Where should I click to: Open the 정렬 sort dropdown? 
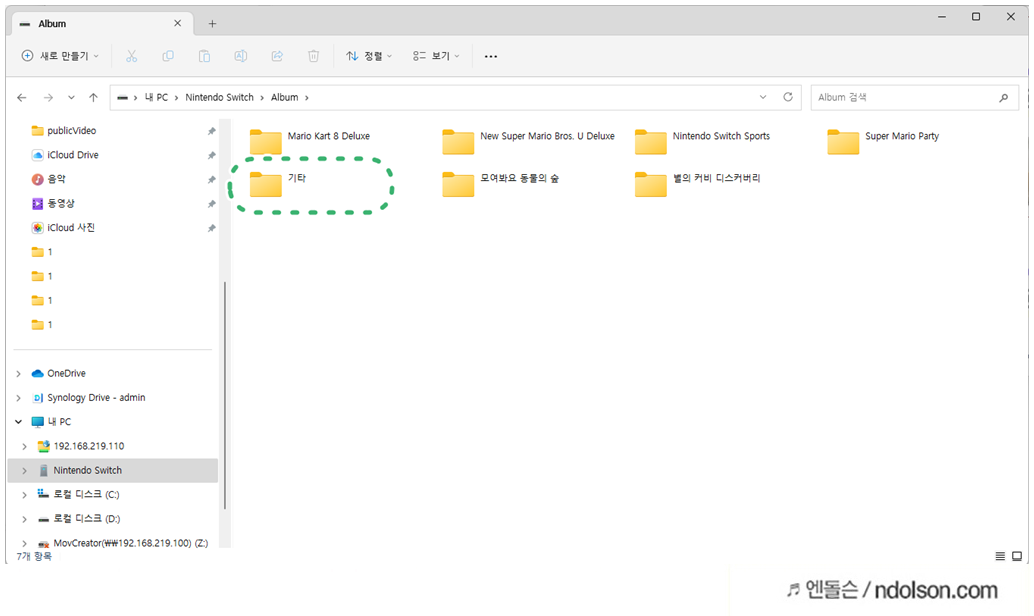(x=369, y=56)
